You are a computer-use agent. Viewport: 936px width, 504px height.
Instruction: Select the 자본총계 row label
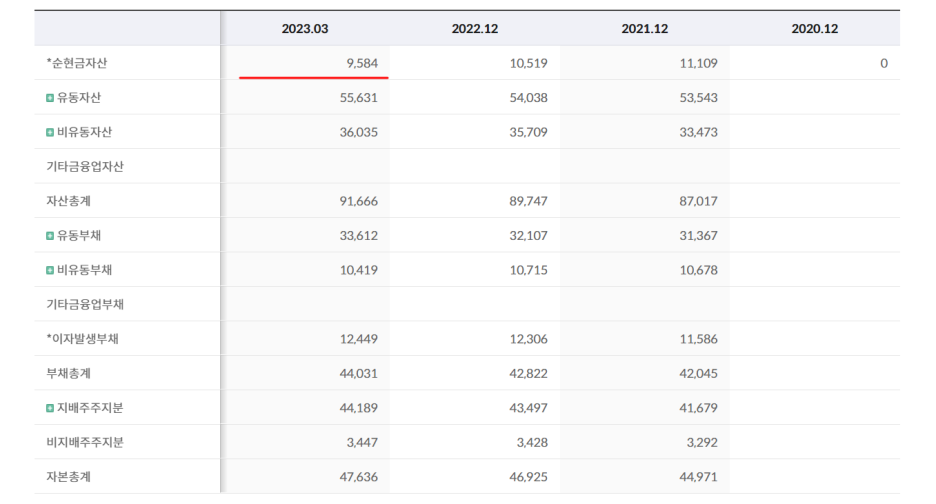tap(69, 477)
